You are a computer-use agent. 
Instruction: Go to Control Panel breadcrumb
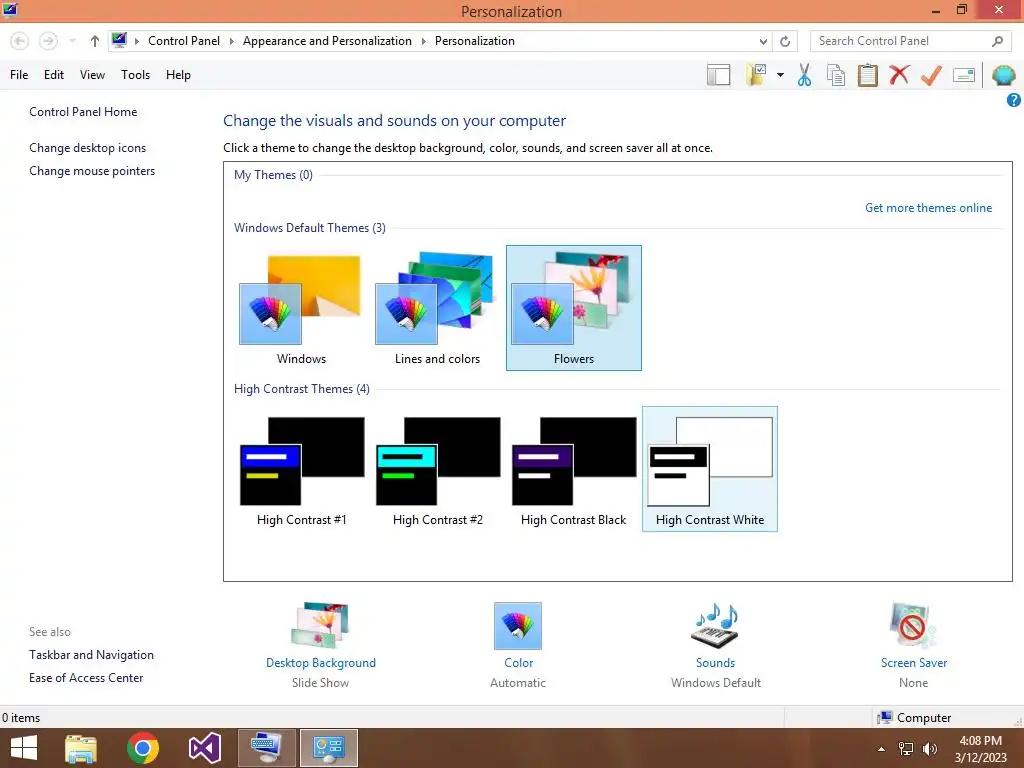pyautogui.click(x=184, y=41)
